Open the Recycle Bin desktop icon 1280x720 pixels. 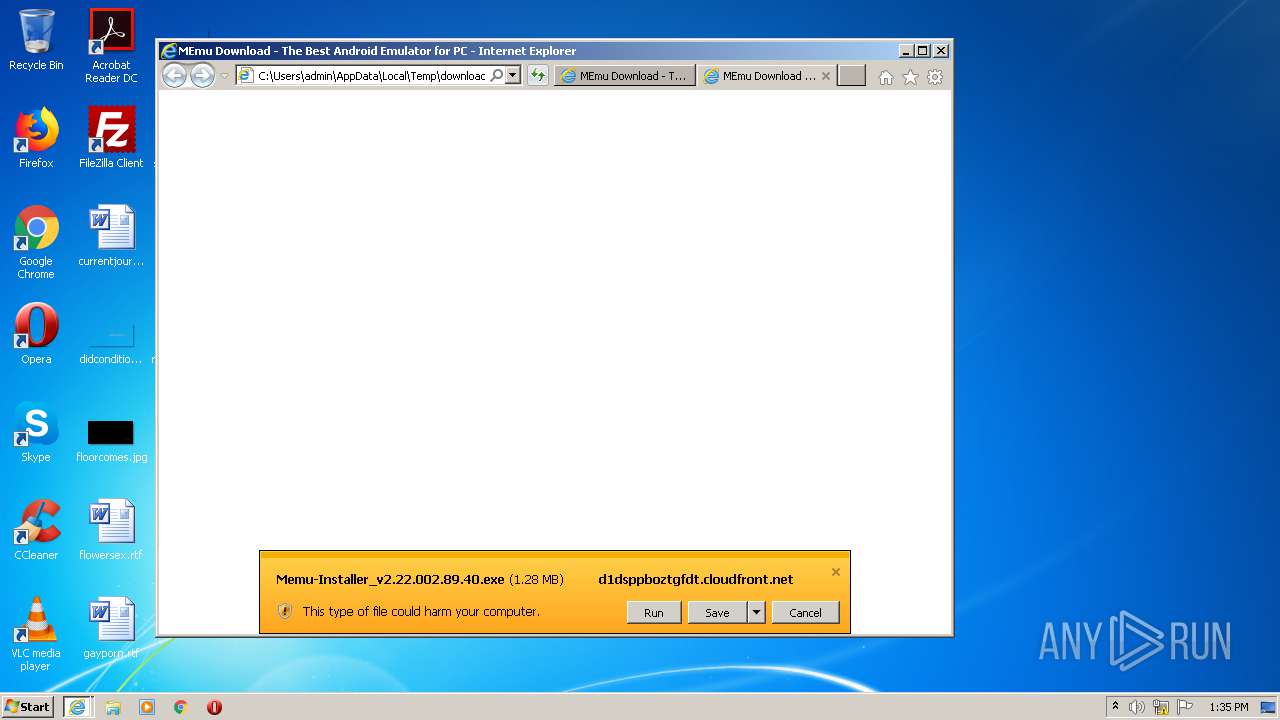(36, 40)
